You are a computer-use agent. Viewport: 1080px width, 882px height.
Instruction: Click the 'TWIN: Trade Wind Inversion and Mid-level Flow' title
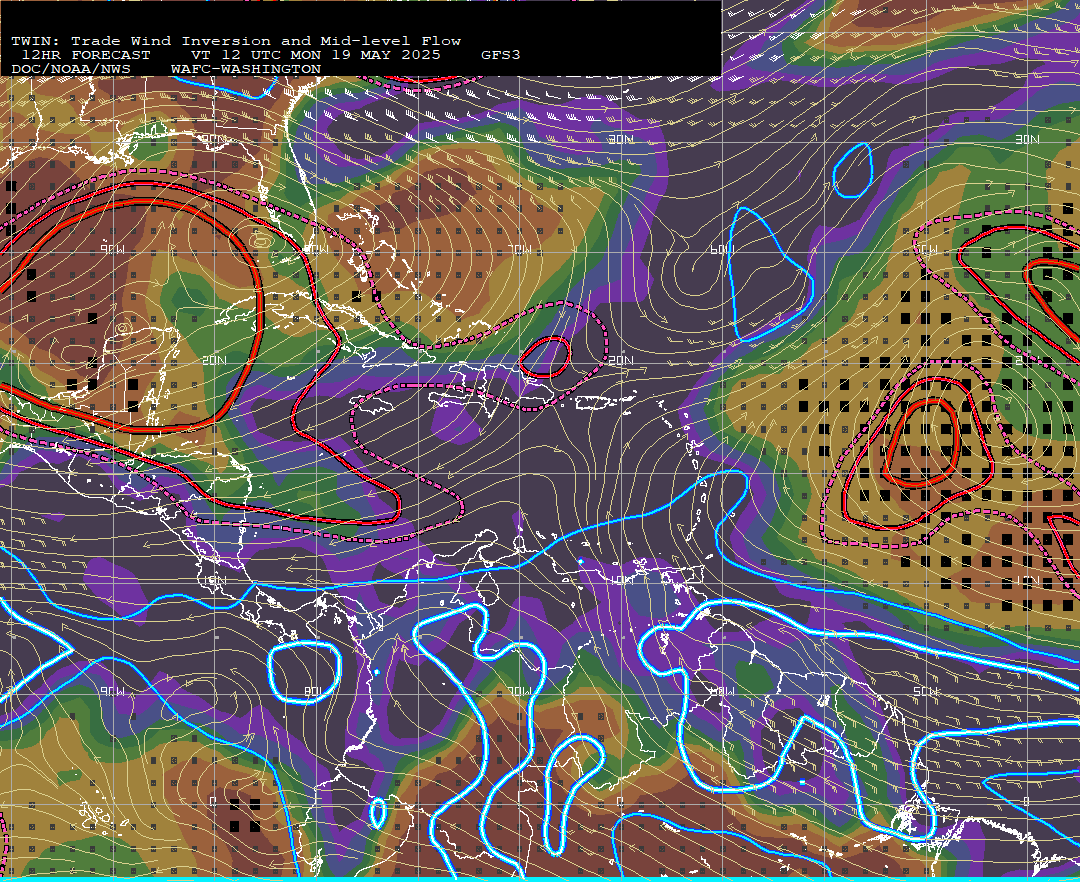click(236, 41)
